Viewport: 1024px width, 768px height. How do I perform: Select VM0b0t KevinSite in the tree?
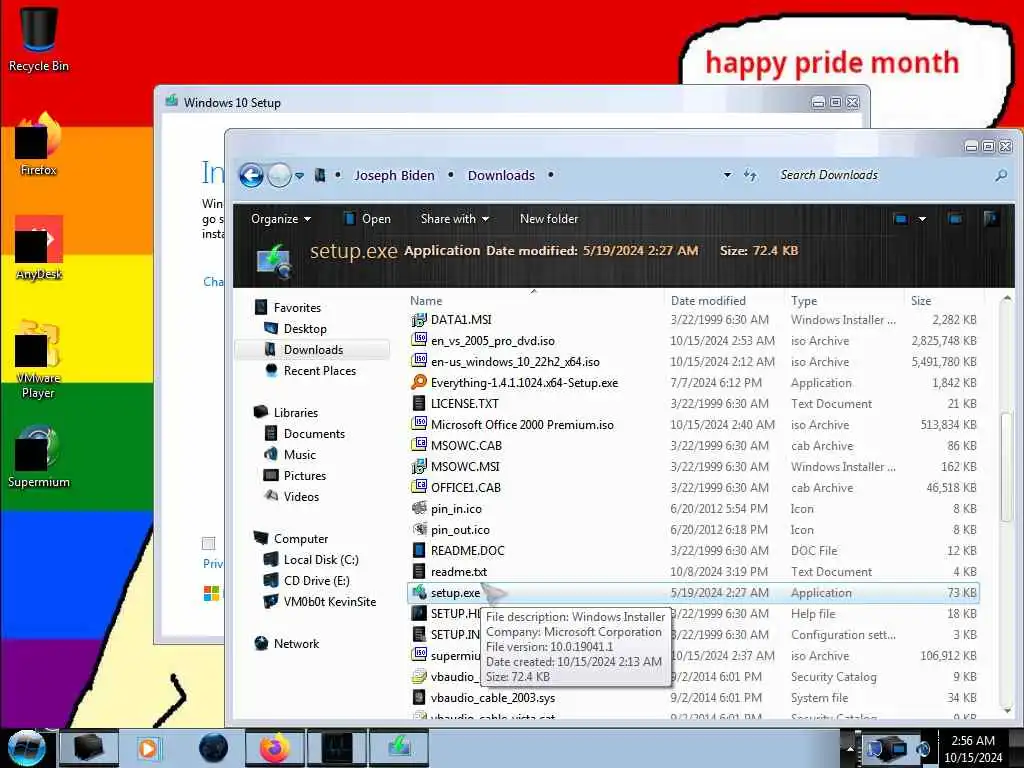(x=330, y=601)
